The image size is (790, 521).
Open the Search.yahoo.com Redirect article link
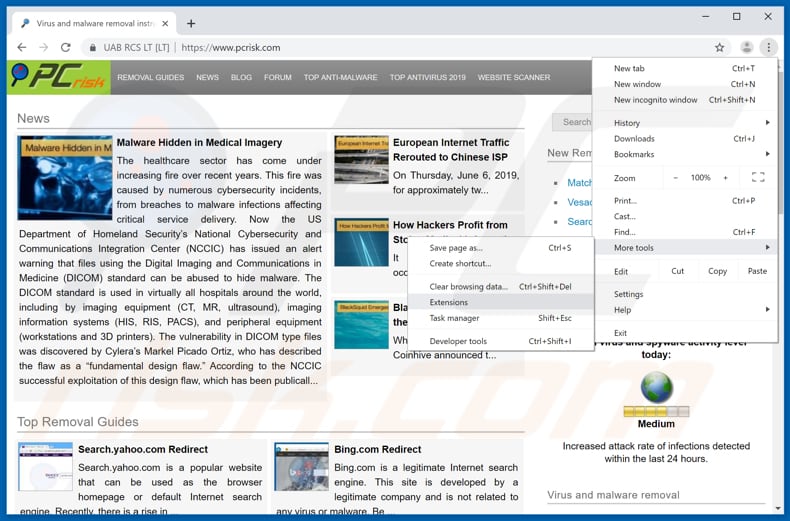[x=143, y=450]
